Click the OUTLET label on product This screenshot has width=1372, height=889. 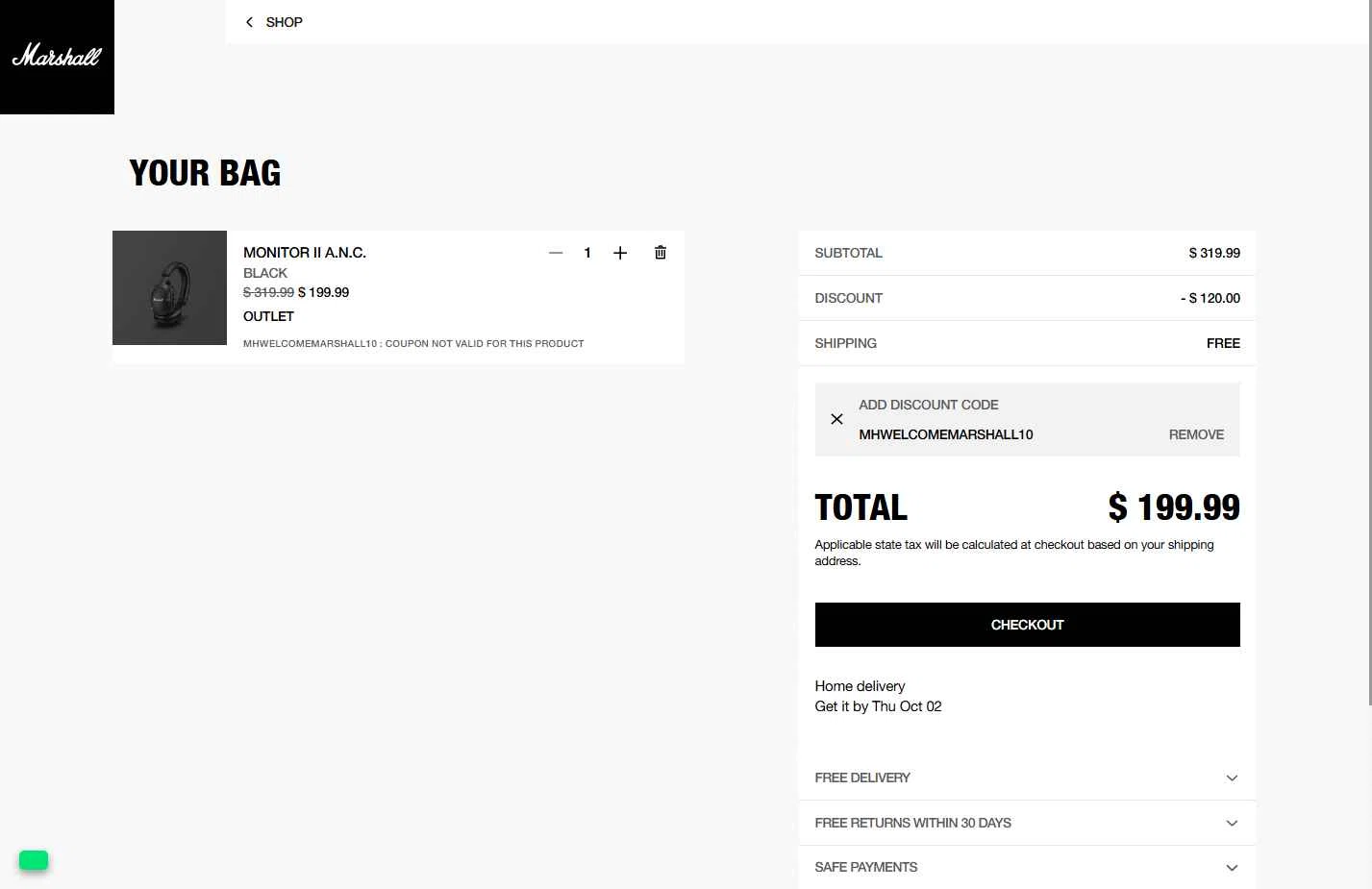coord(268,316)
